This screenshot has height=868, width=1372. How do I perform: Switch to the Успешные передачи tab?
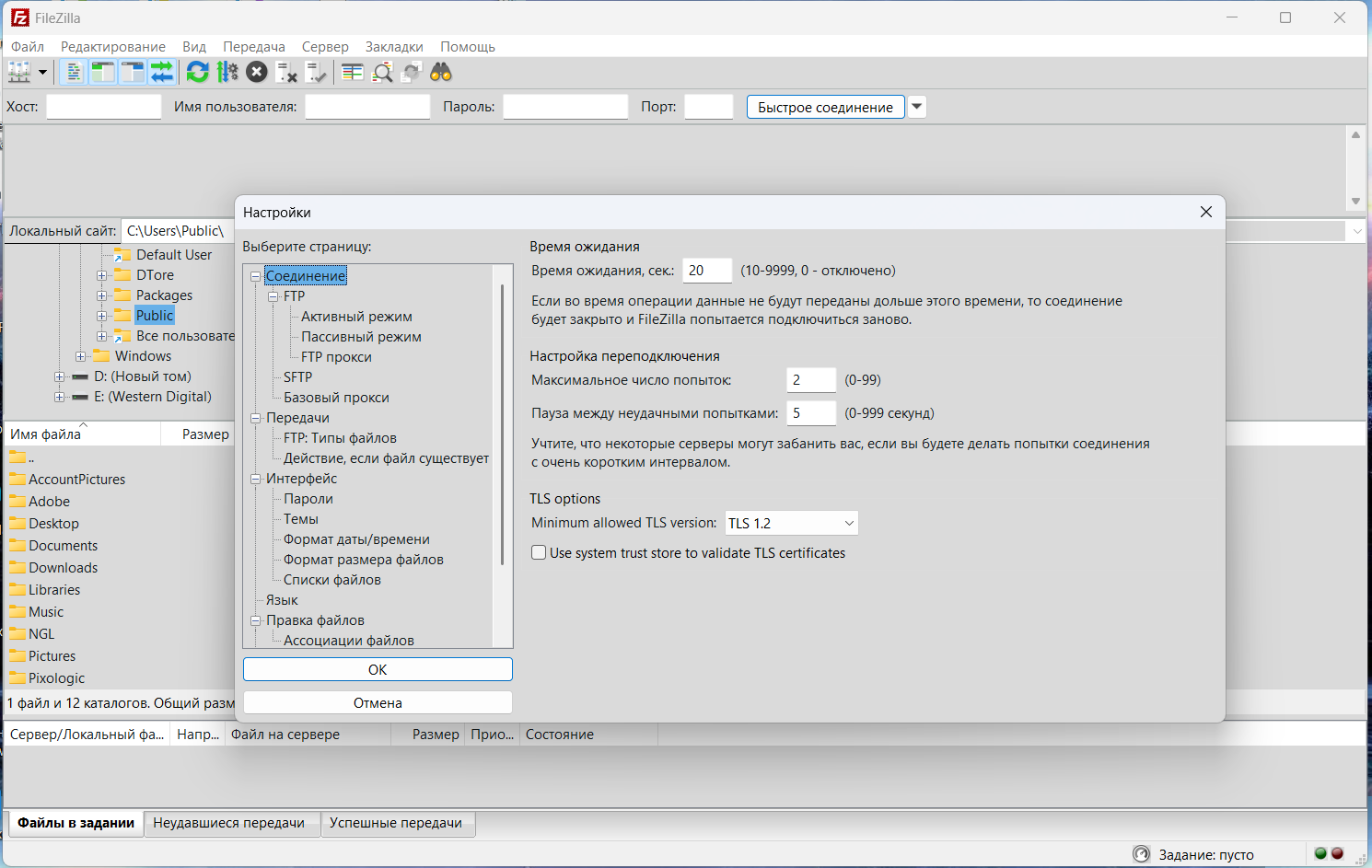tap(396, 823)
